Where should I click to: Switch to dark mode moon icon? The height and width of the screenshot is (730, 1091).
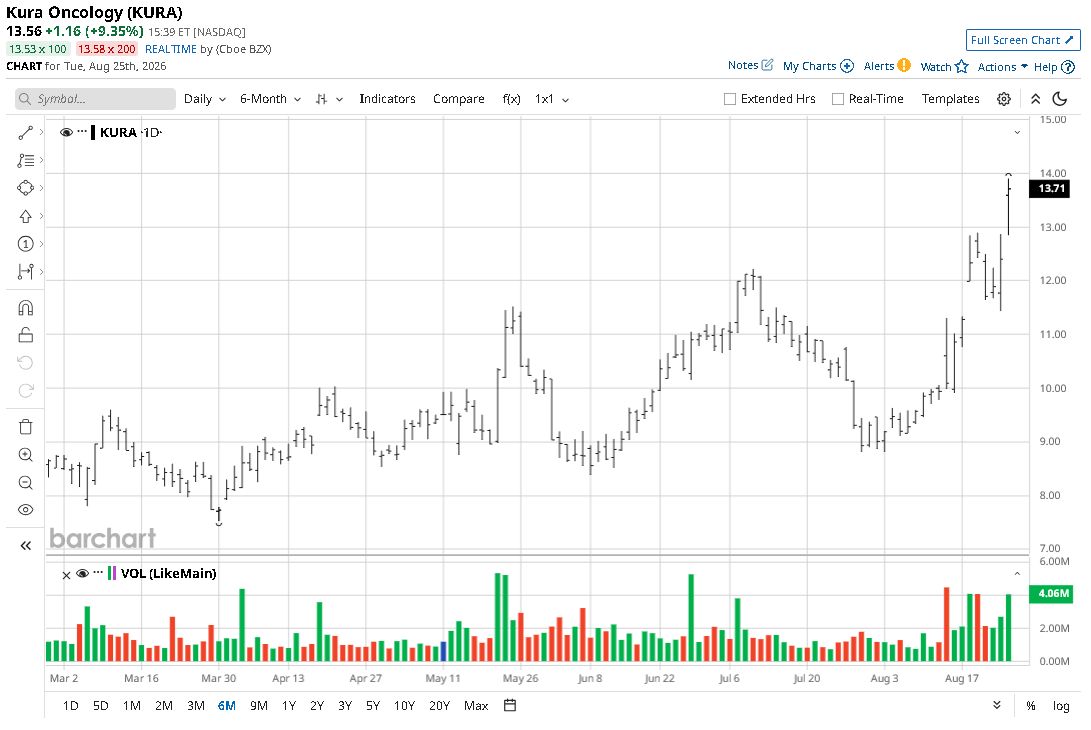(x=1060, y=99)
